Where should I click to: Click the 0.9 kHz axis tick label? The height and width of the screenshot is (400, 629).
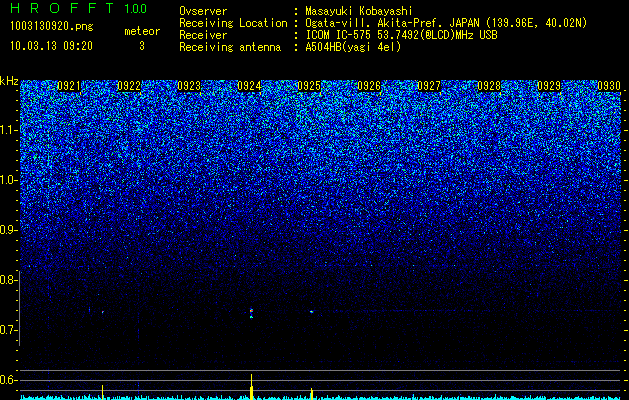[8, 230]
